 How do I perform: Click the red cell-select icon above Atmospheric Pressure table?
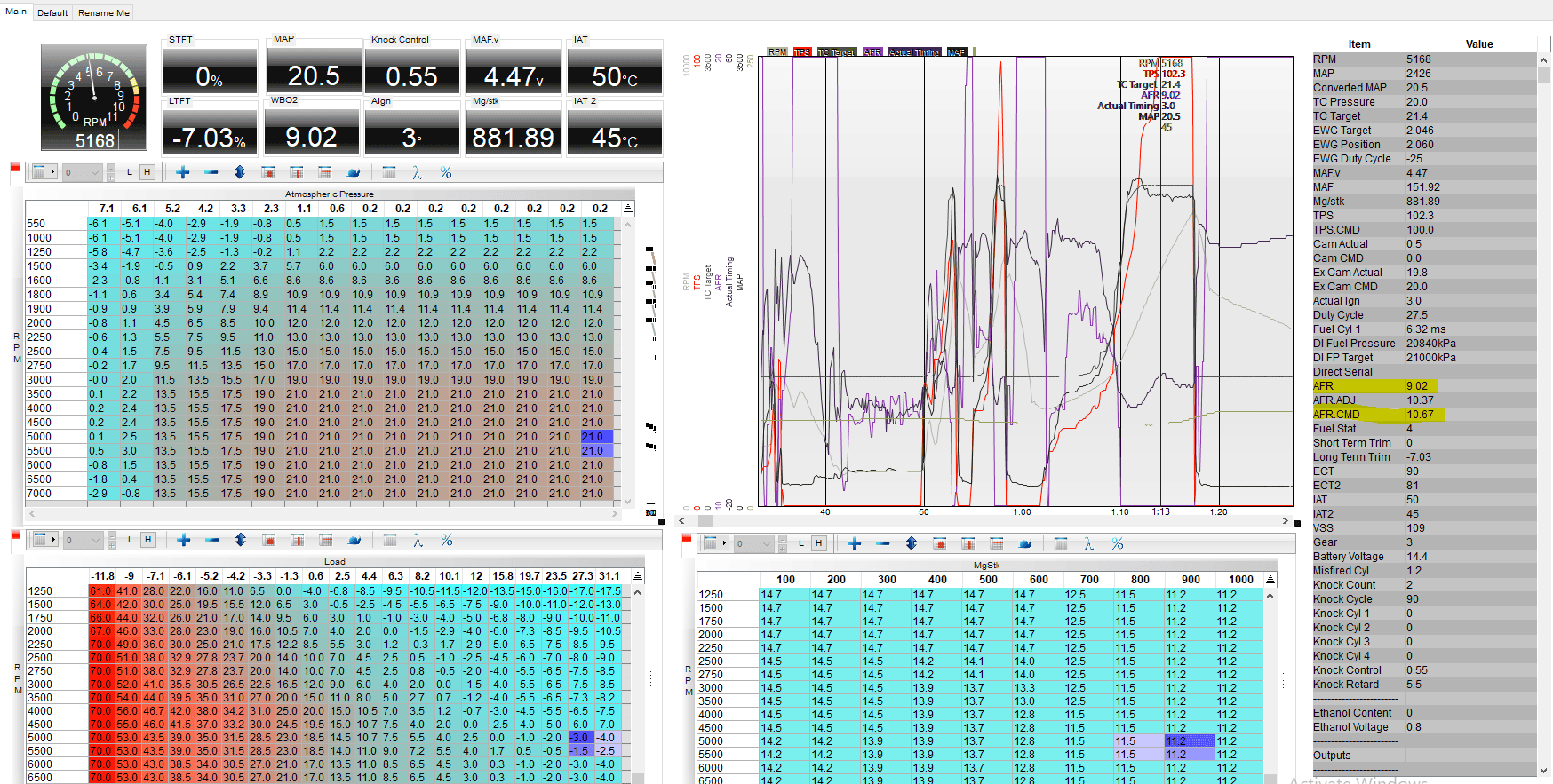[x=268, y=172]
